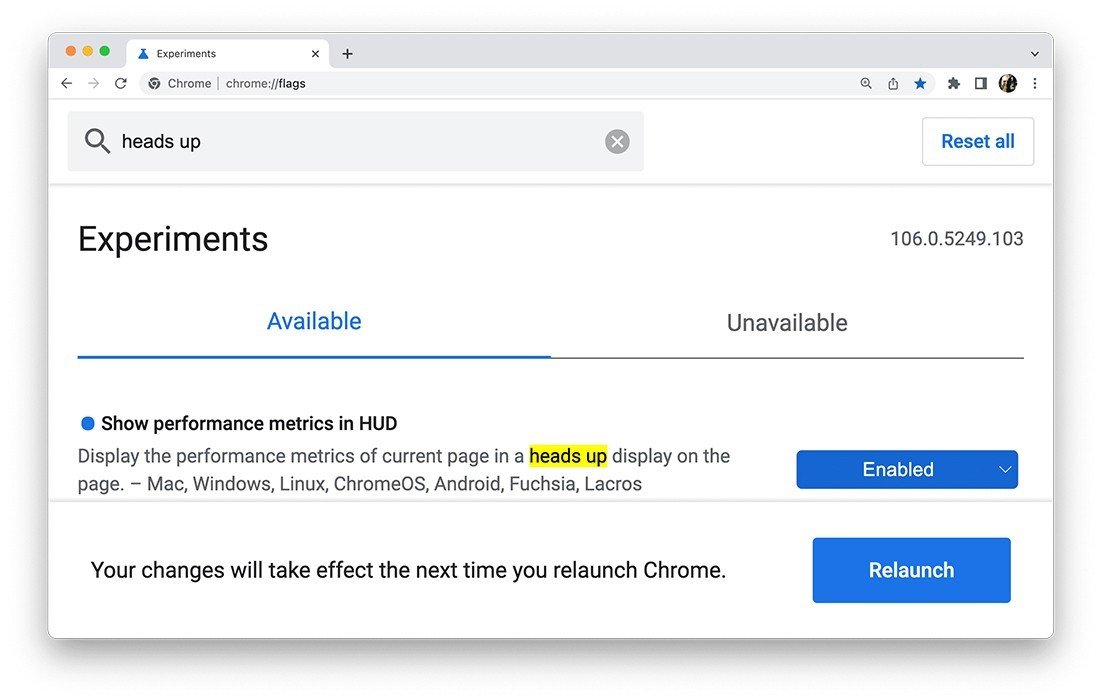The image size is (1100, 700).
Task: Switch to the Available tab
Action: click(x=314, y=322)
